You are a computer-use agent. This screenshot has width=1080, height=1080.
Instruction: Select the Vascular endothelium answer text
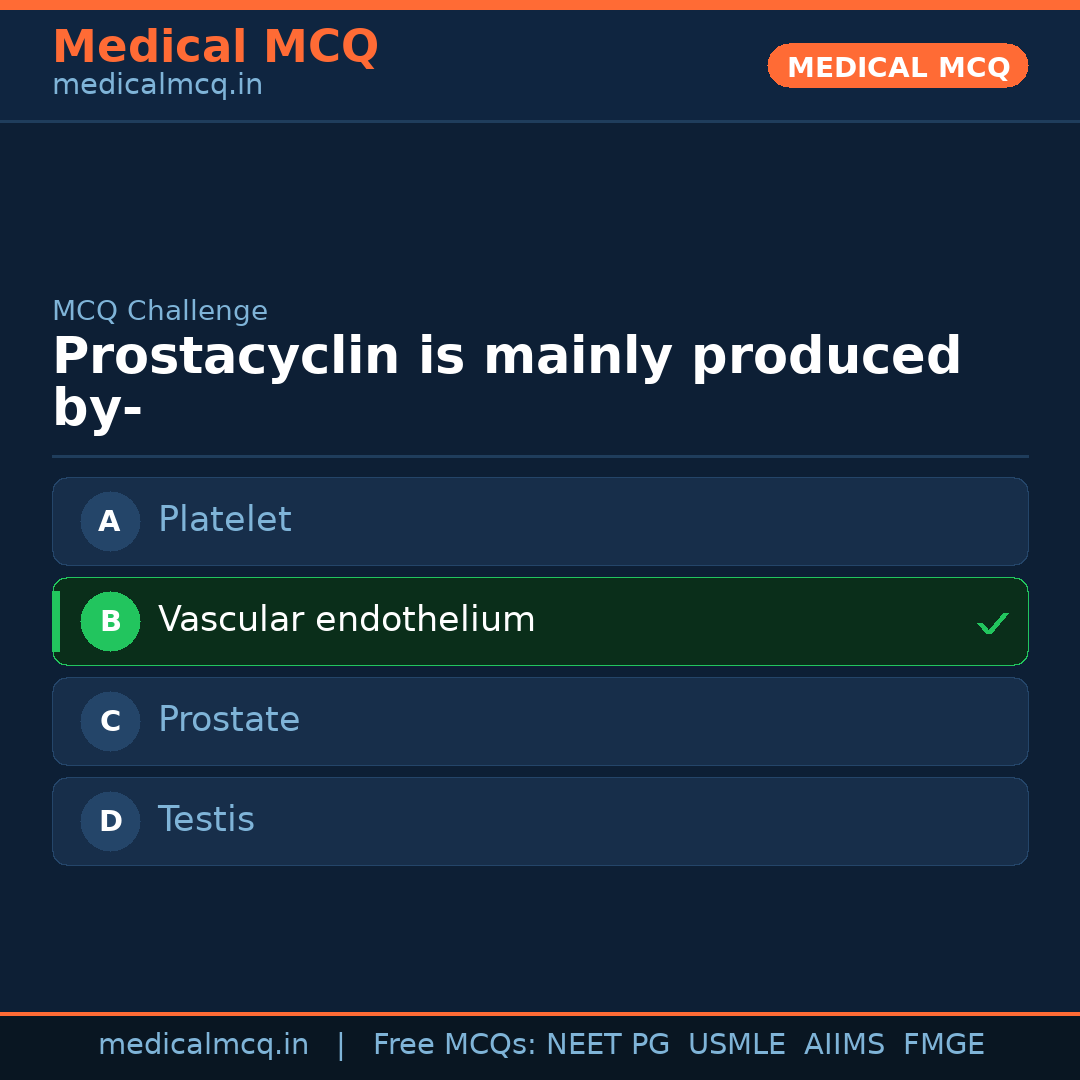pyautogui.click(x=346, y=620)
